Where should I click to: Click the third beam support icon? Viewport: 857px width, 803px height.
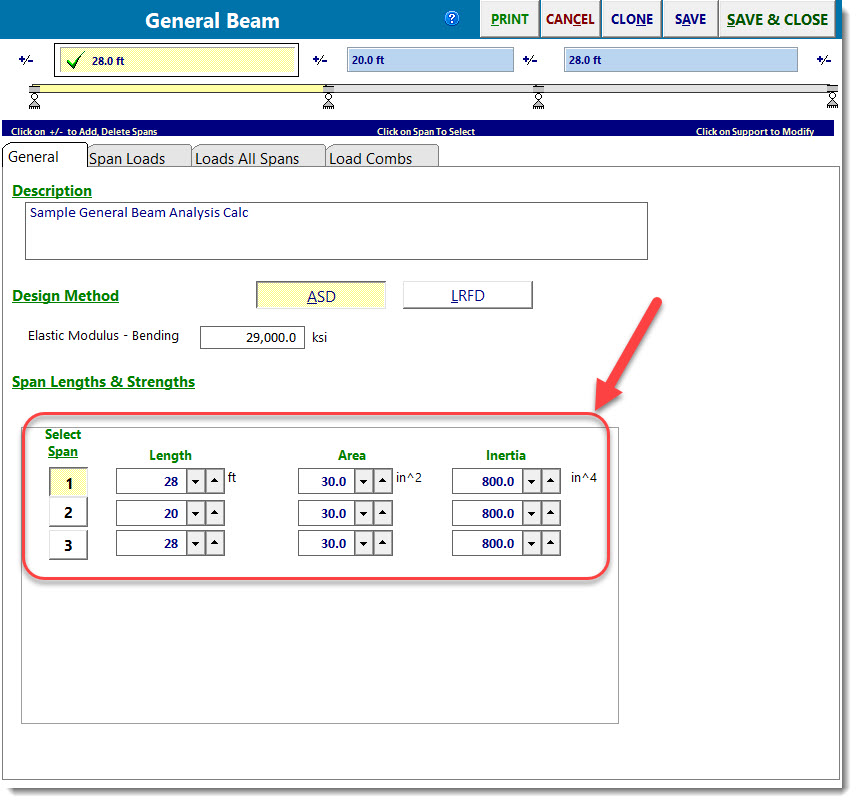pyautogui.click(x=538, y=98)
